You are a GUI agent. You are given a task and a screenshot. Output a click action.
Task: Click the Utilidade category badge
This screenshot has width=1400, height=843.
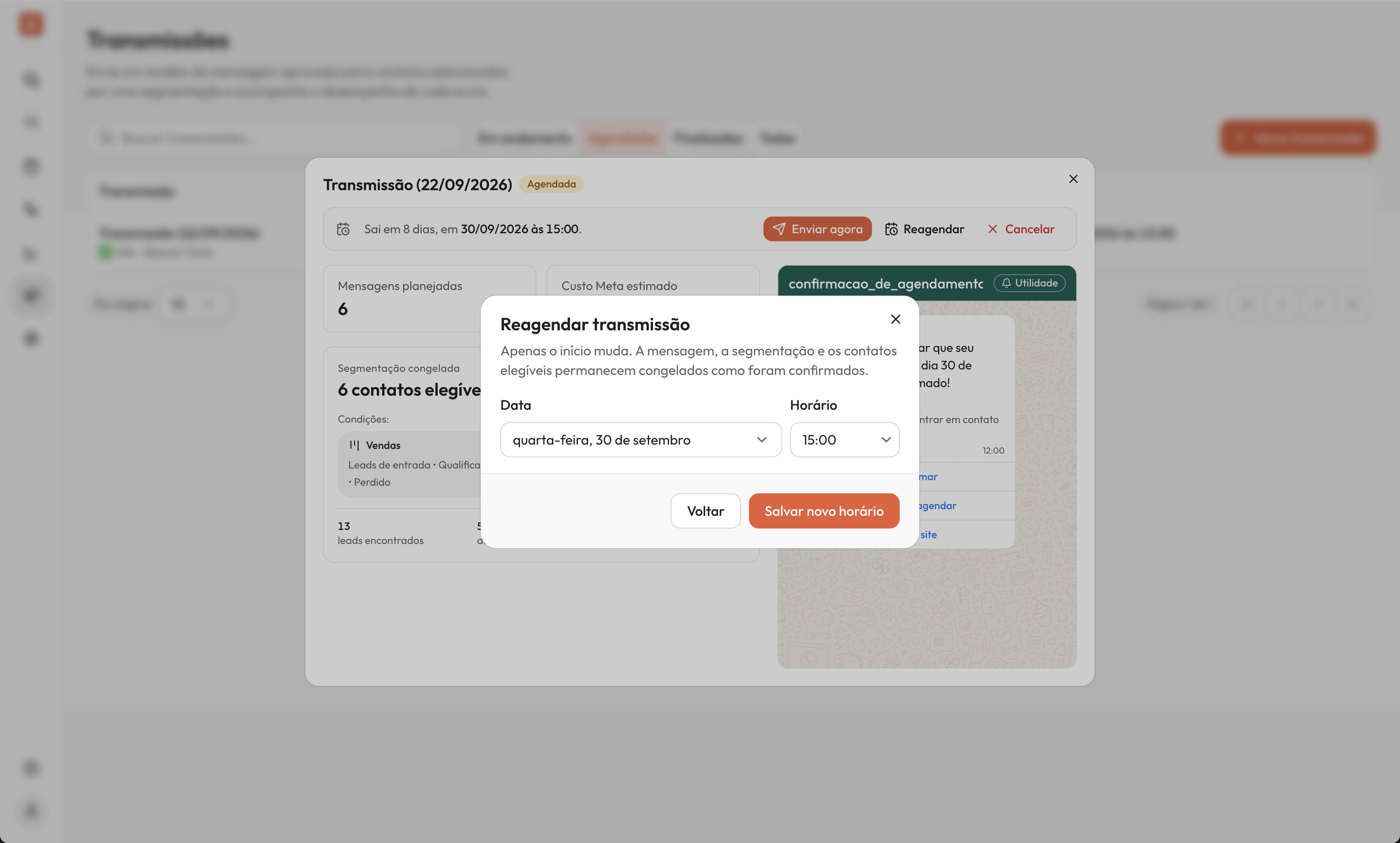pos(1029,283)
